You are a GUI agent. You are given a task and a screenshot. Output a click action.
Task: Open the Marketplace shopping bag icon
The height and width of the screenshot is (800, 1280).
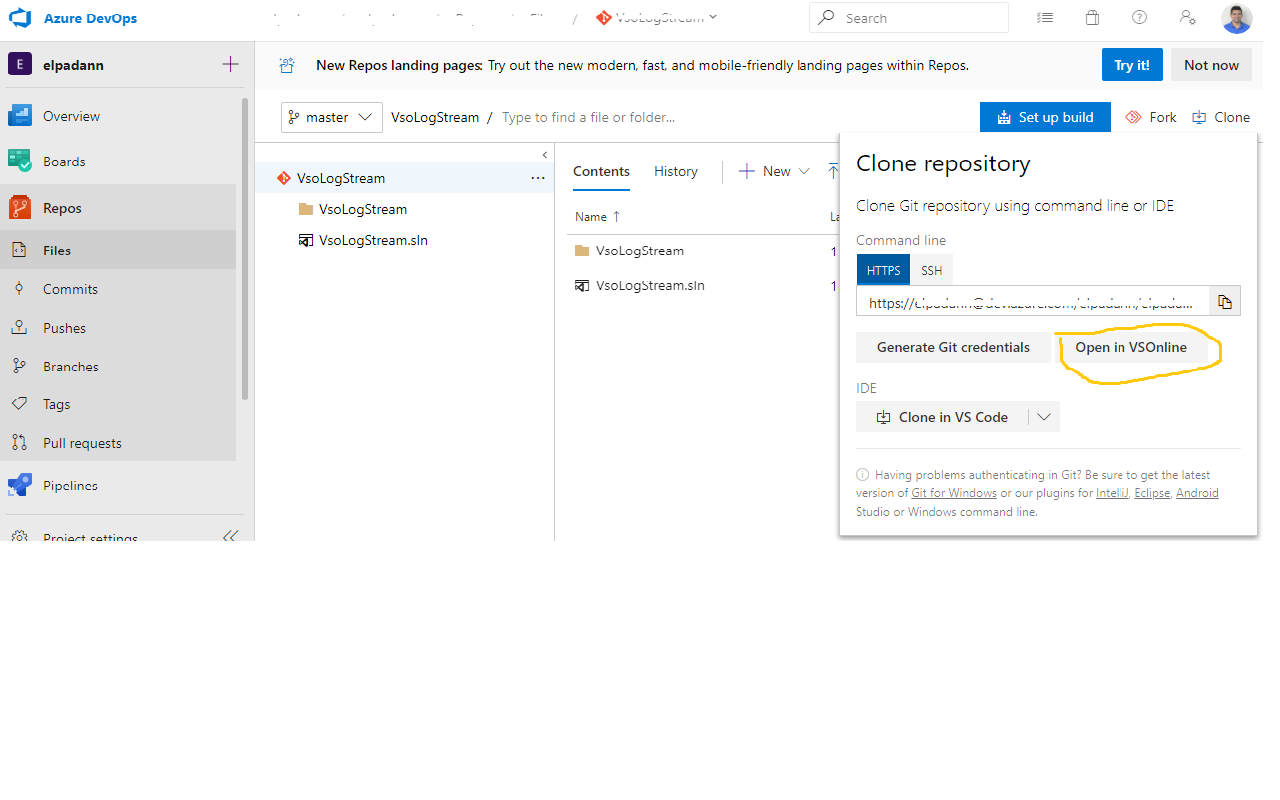pos(1092,17)
